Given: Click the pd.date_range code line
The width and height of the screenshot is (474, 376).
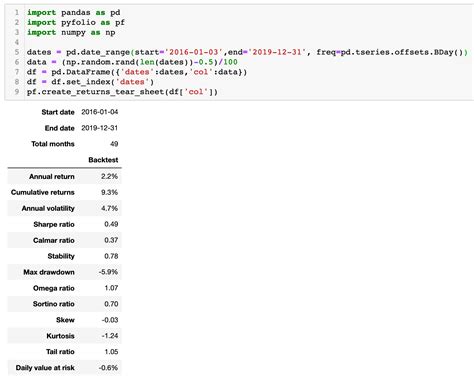Looking at the screenshot, I should point(247,52).
